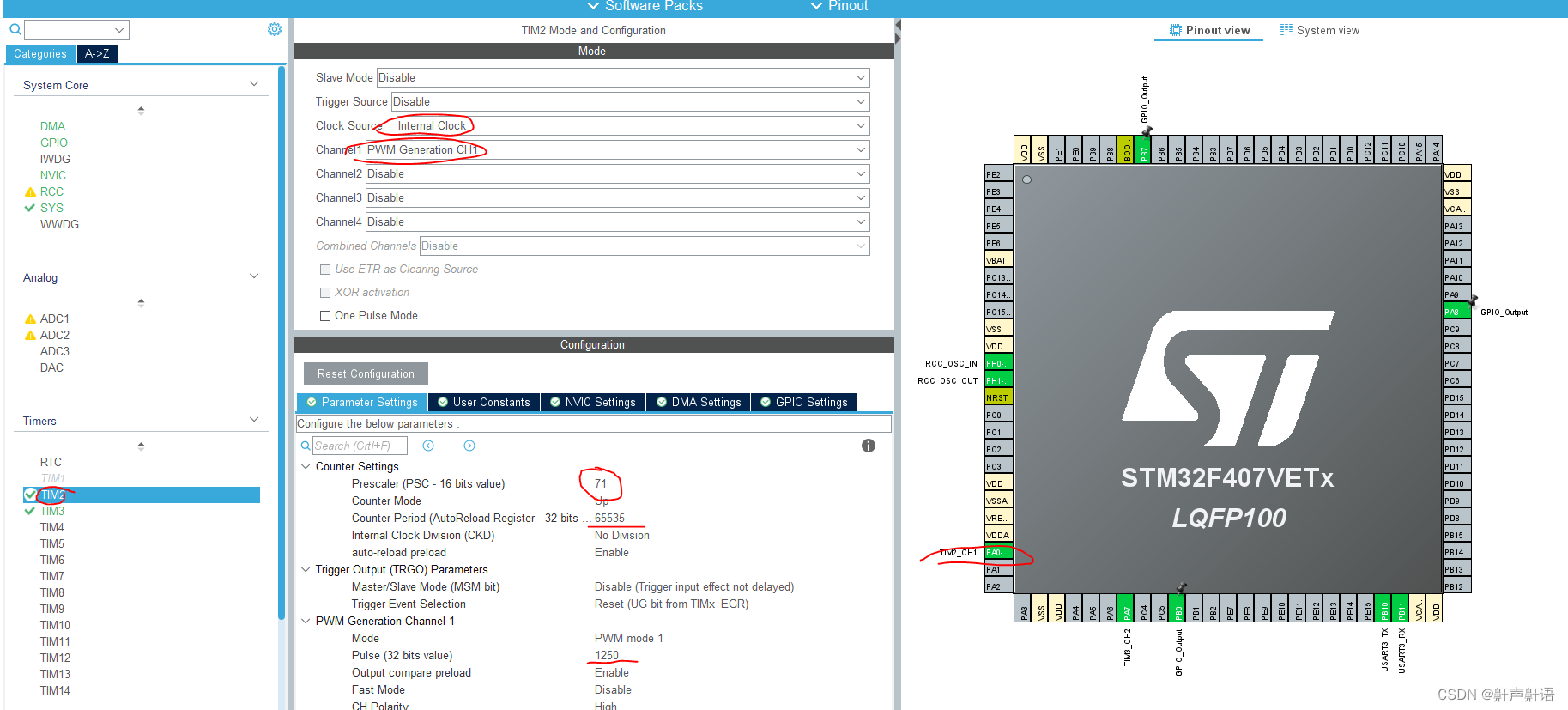This screenshot has width=1568, height=710.
Task: Click ADC1 warning triangle icon
Action: pos(30,319)
